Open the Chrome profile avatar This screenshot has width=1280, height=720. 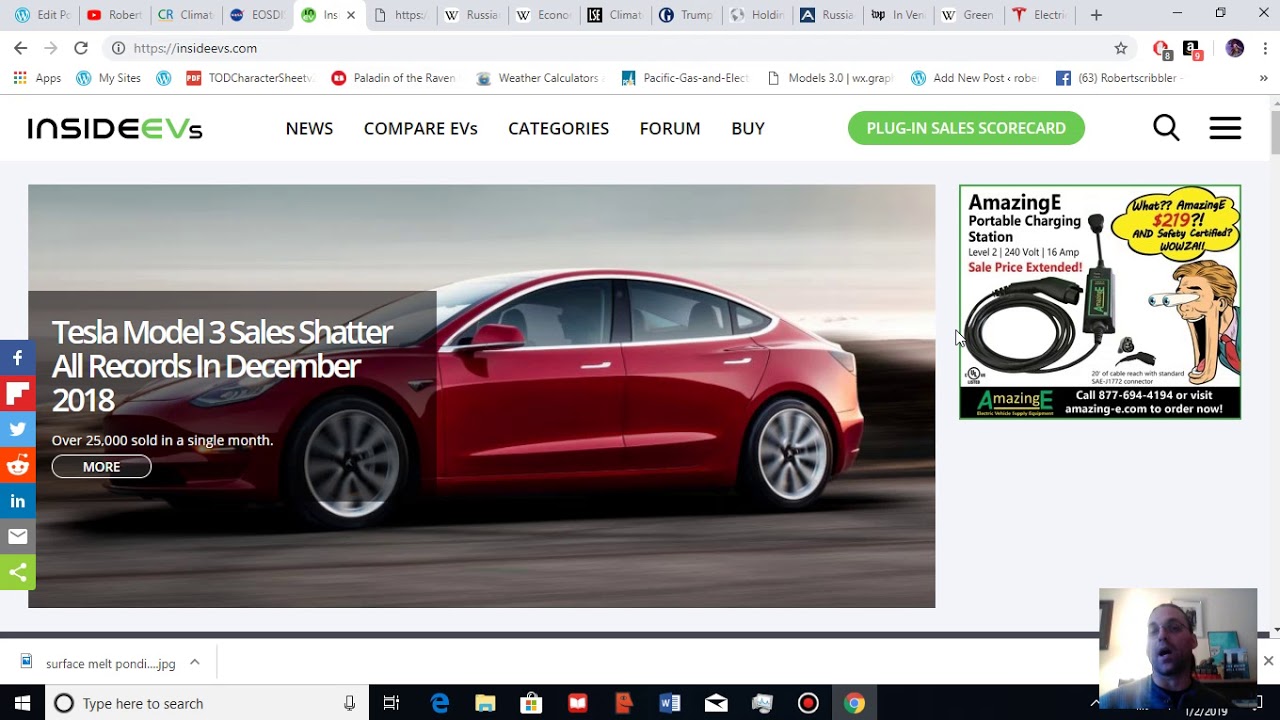click(x=1234, y=48)
